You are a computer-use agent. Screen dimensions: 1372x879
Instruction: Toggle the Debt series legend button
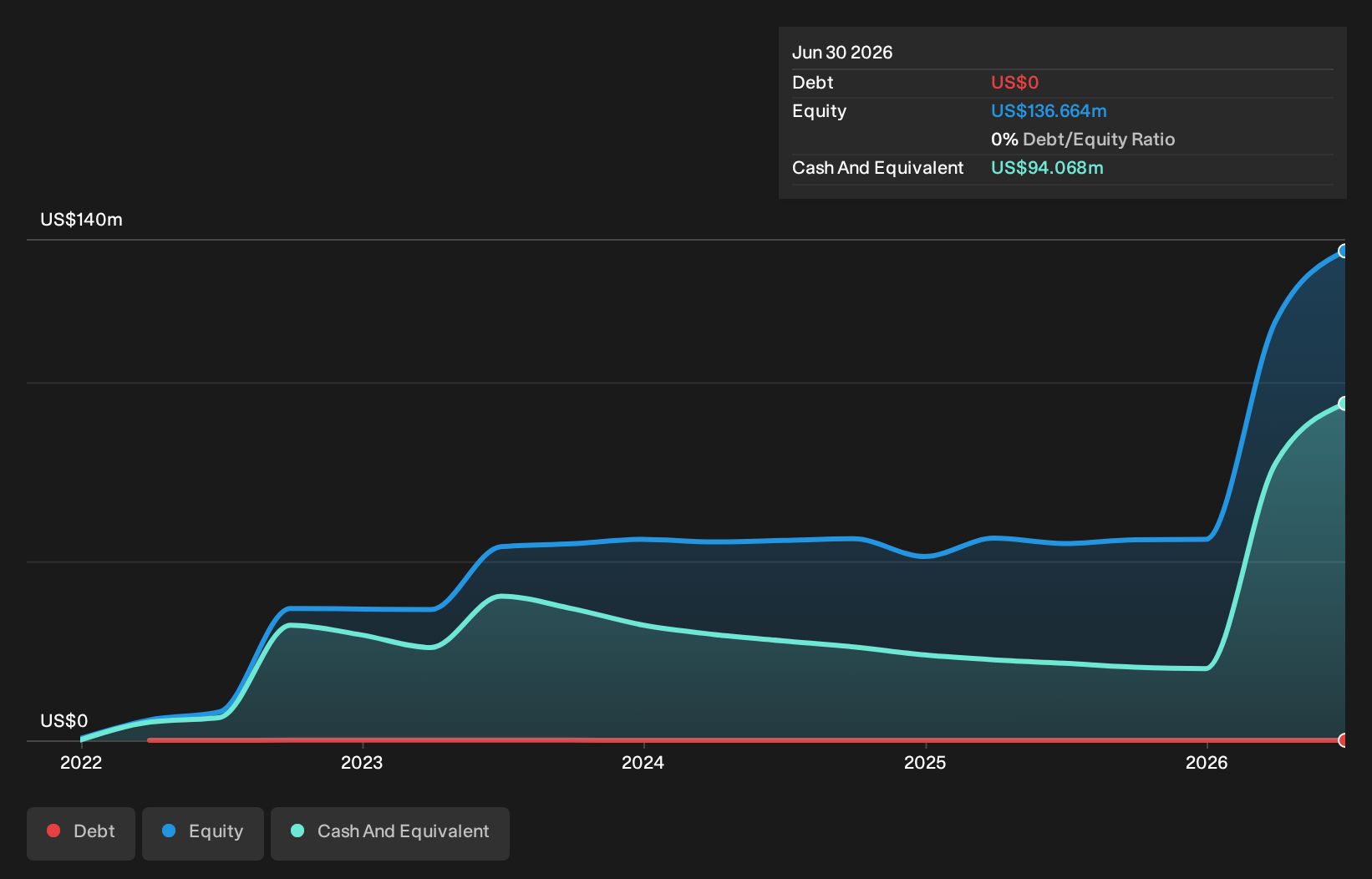(81, 833)
